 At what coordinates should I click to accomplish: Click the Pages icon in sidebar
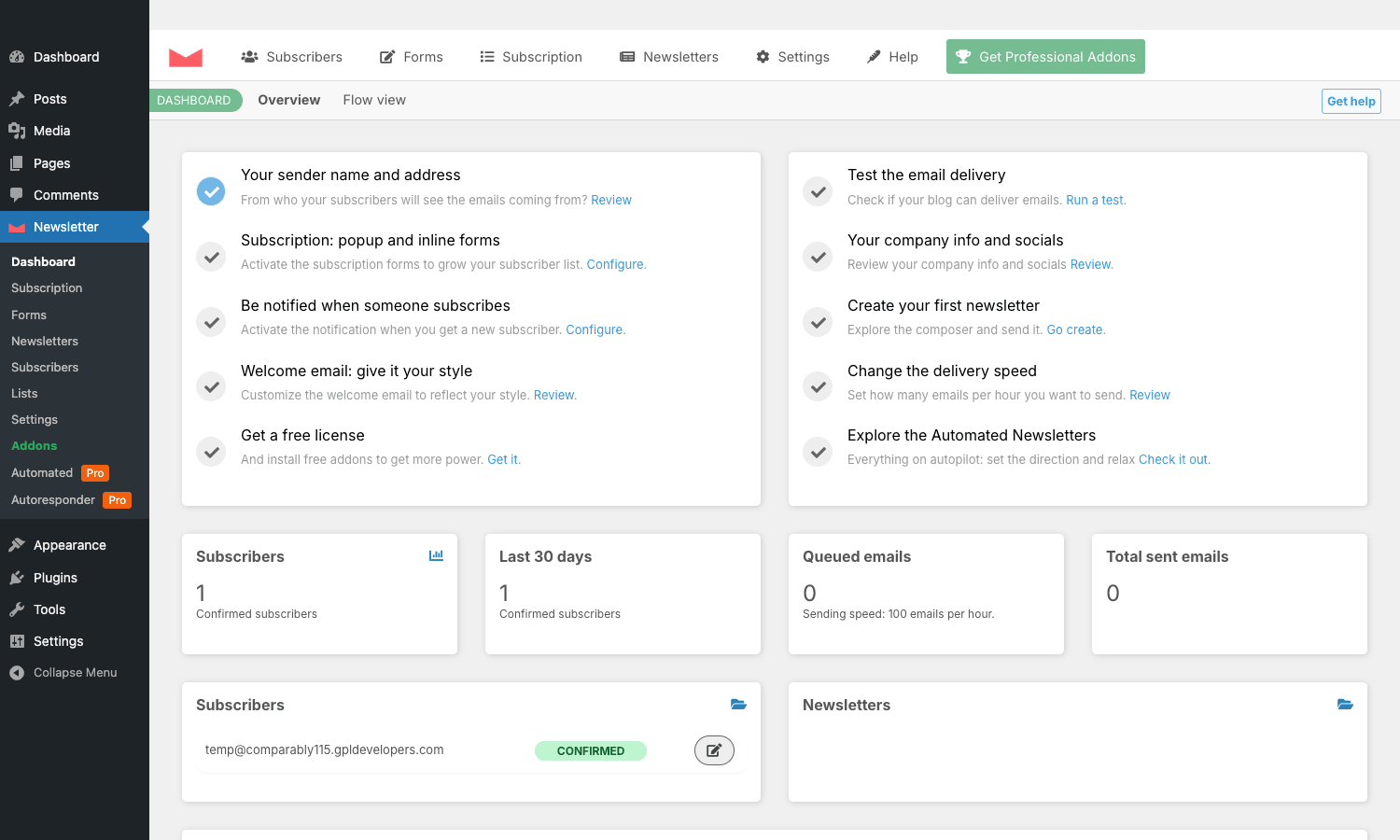click(x=17, y=163)
